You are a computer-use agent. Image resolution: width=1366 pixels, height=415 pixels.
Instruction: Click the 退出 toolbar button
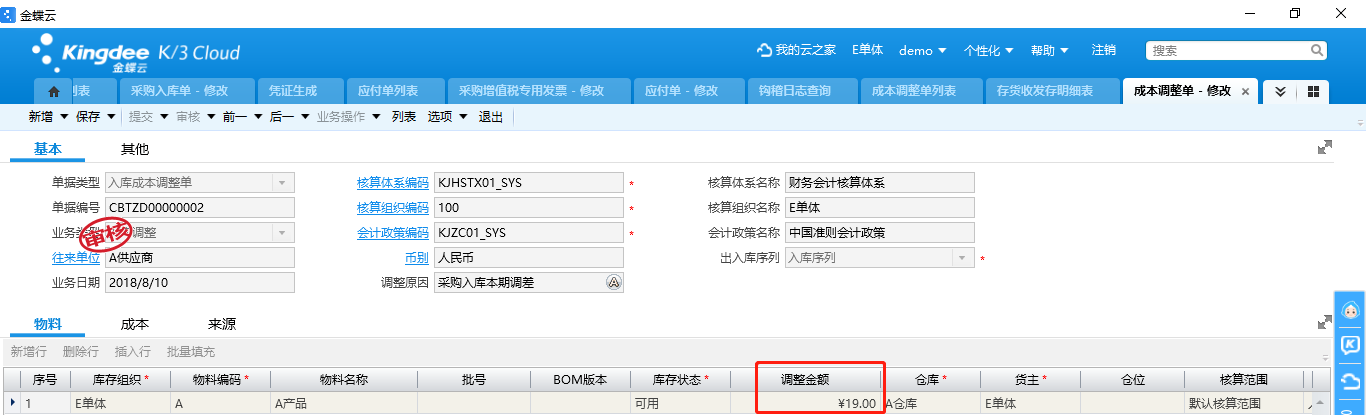click(491, 117)
